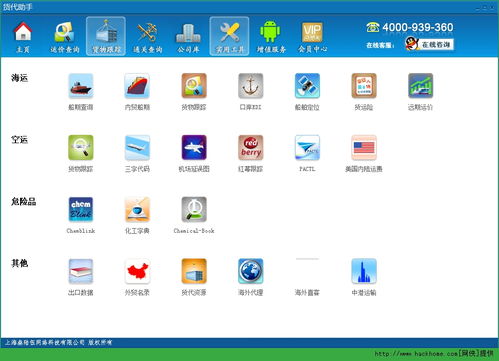Viewport: 499px width, 361px height.
Task: Open 货物跟踪 icon in 空运 section
Action: [x=81, y=147]
